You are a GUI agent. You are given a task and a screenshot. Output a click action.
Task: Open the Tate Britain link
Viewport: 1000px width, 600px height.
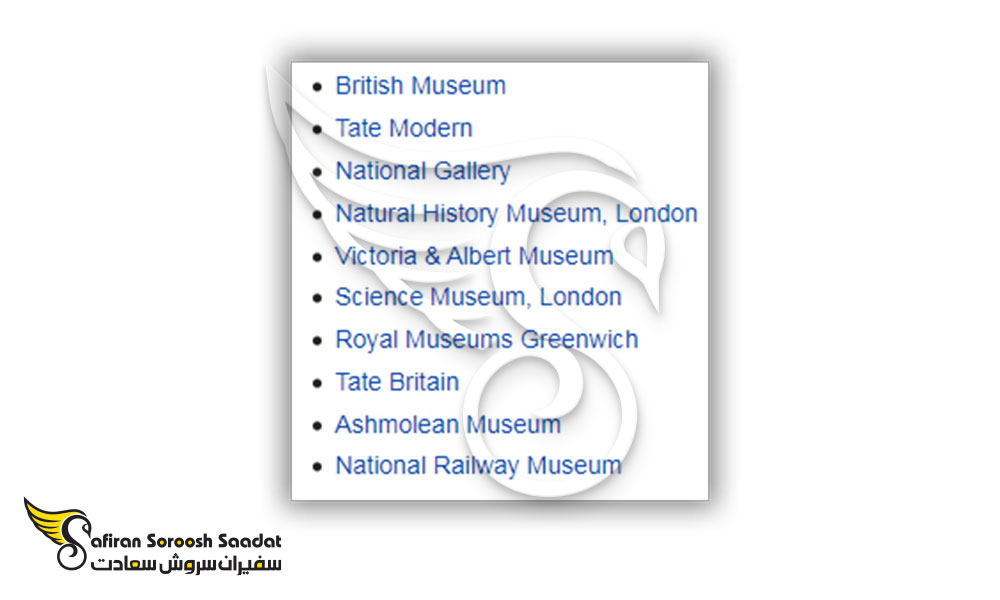(397, 382)
